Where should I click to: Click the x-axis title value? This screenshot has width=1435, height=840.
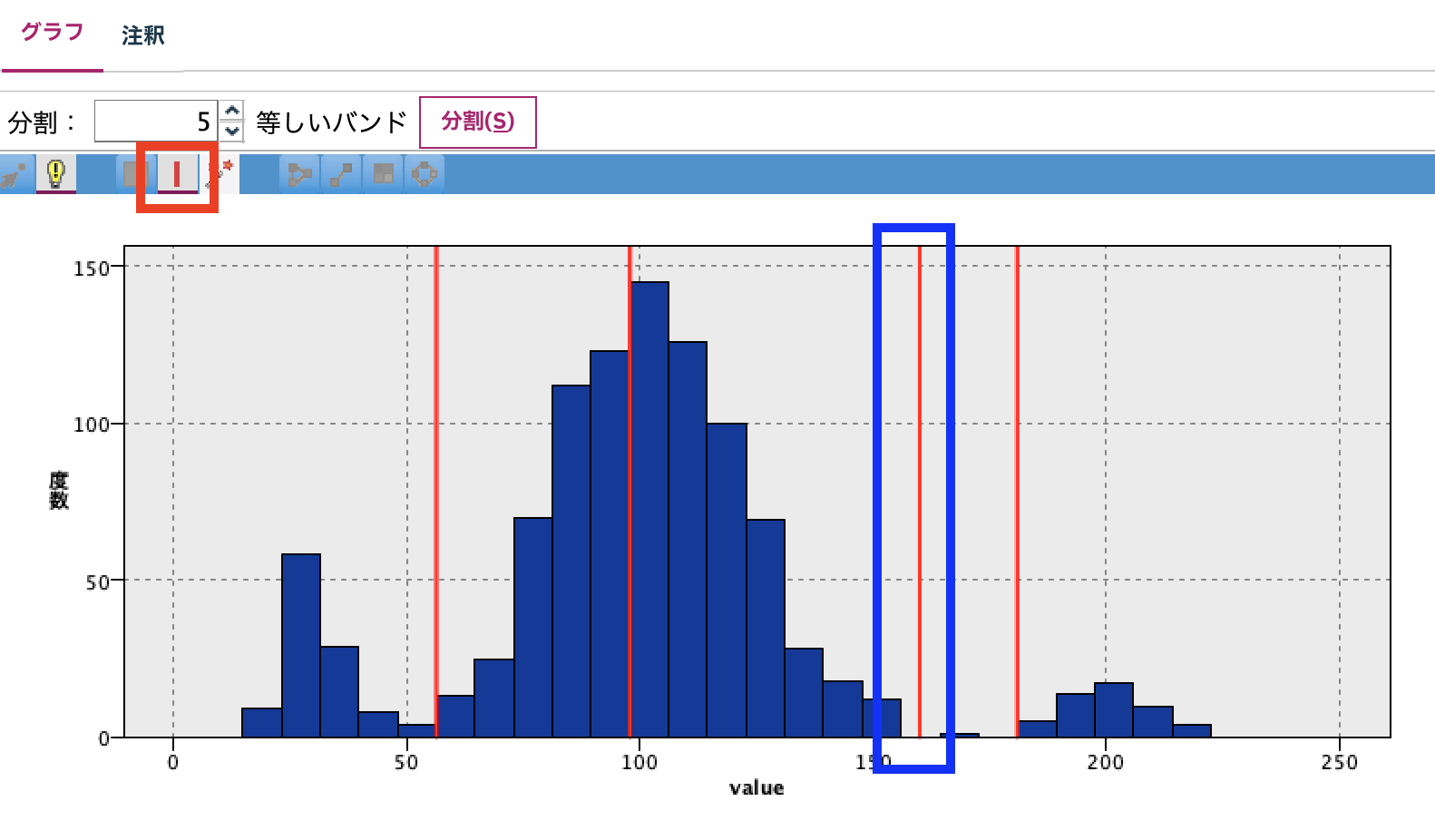[757, 787]
